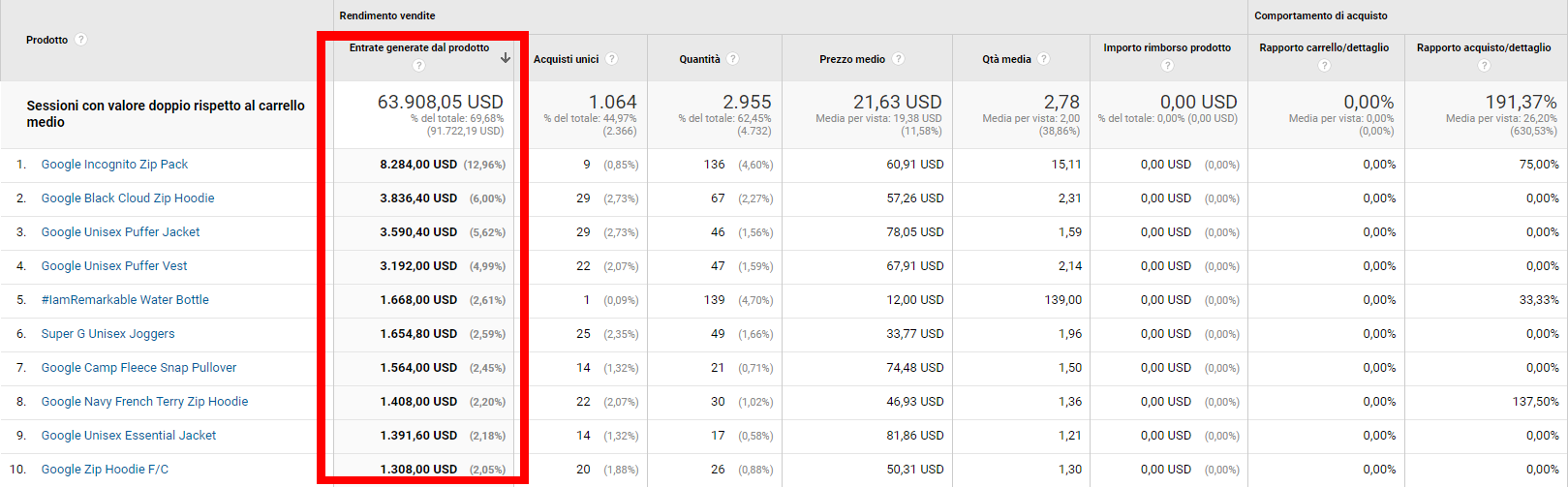Select average price 74,48 USD
This screenshot has height=487, width=1568.
[915, 368]
